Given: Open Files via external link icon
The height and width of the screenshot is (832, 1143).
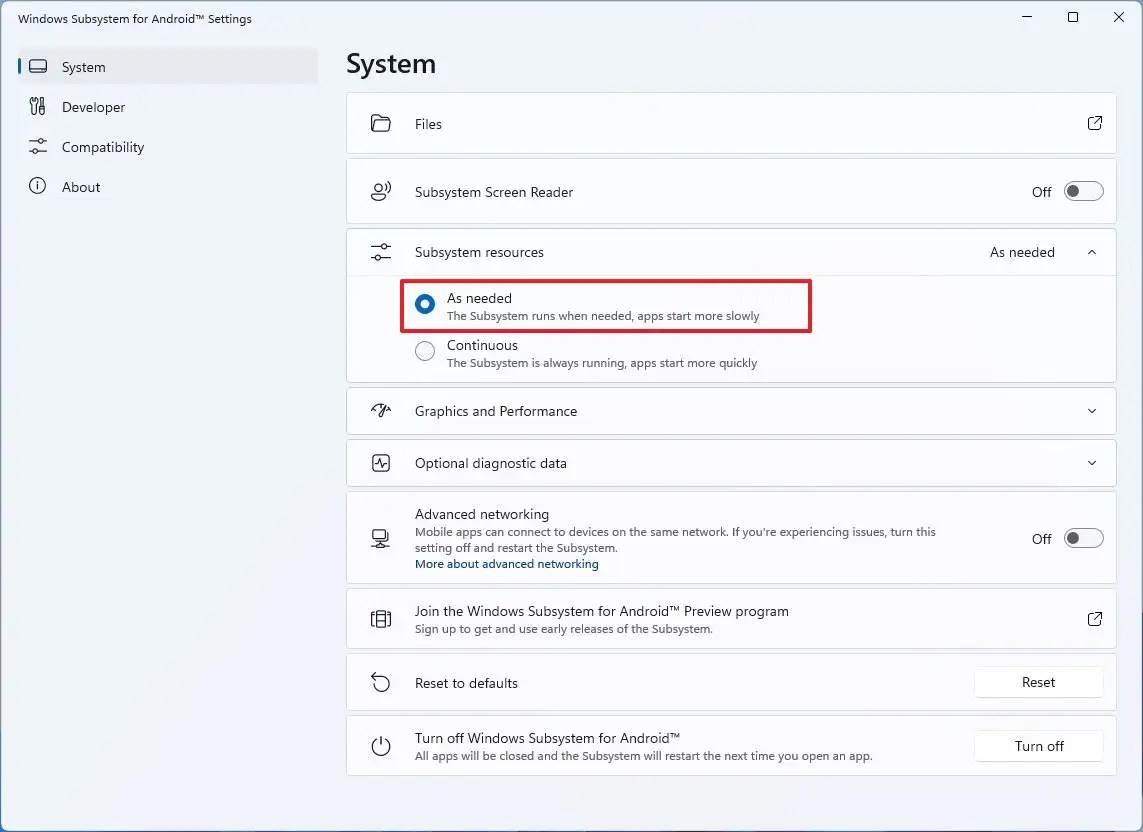Looking at the screenshot, I should 1094,123.
